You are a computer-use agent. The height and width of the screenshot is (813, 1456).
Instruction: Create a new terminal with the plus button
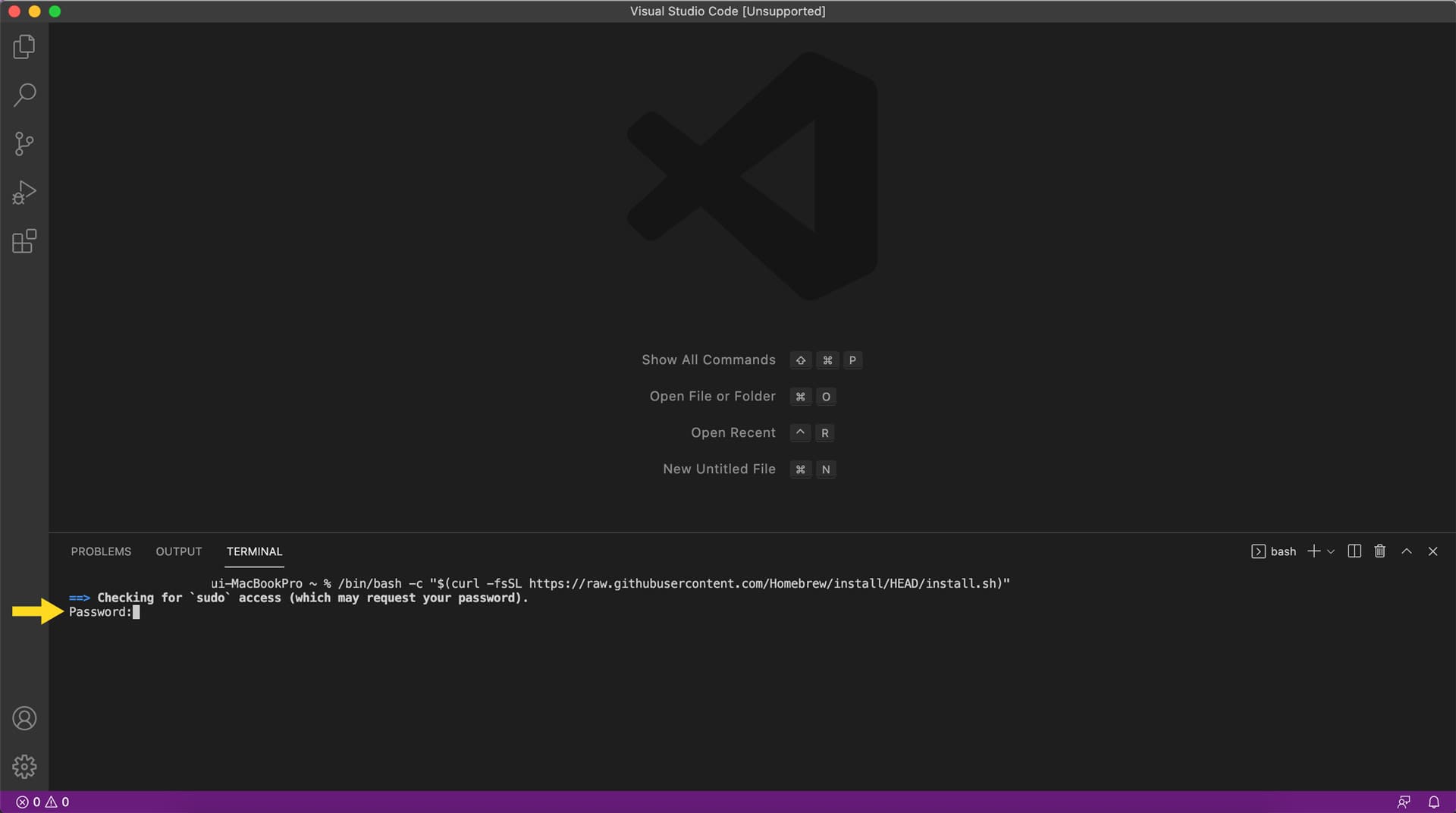(1314, 551)
